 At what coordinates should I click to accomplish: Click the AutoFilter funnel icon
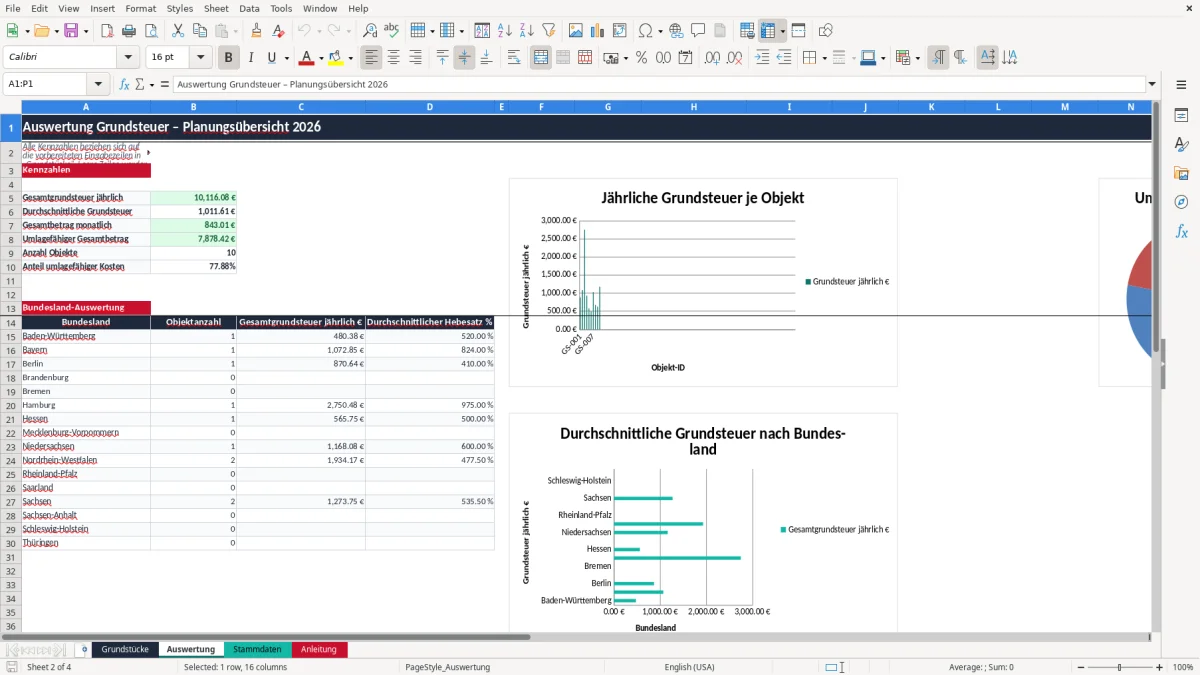pos(549,31)
